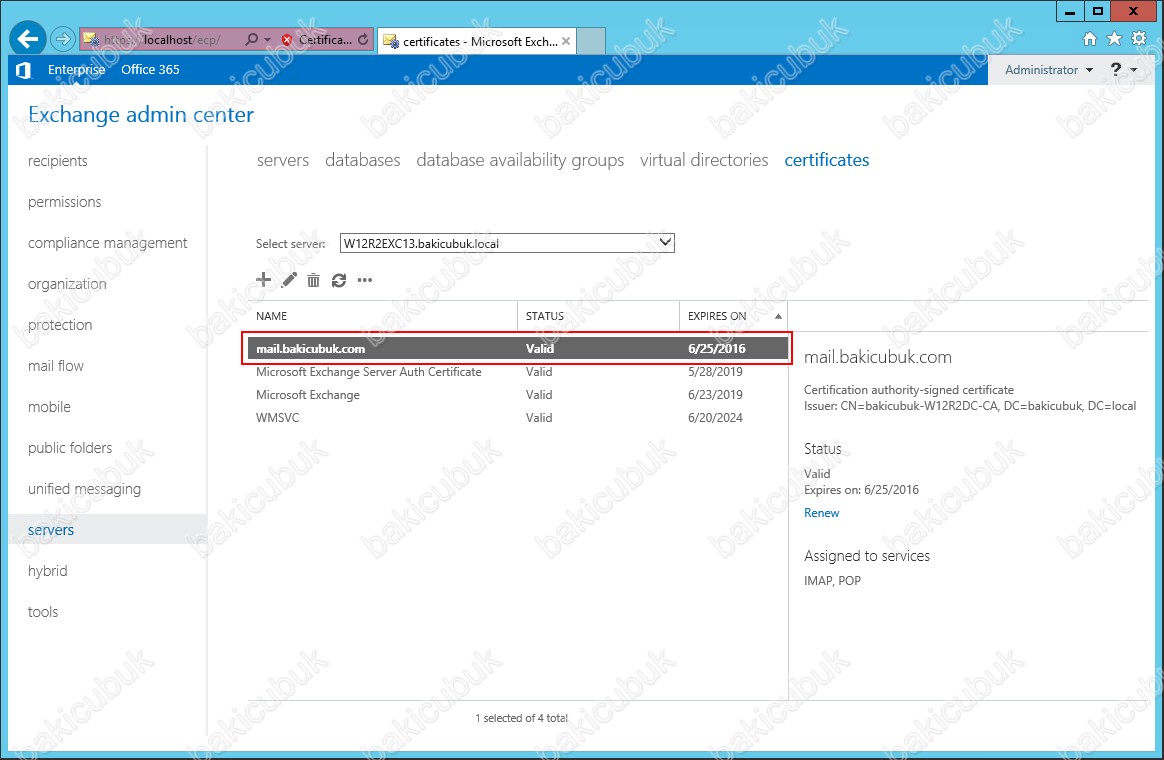This screenshot has width=1164, height=760.
Task: Expand the Help menu arrow
Action: 1134,70
